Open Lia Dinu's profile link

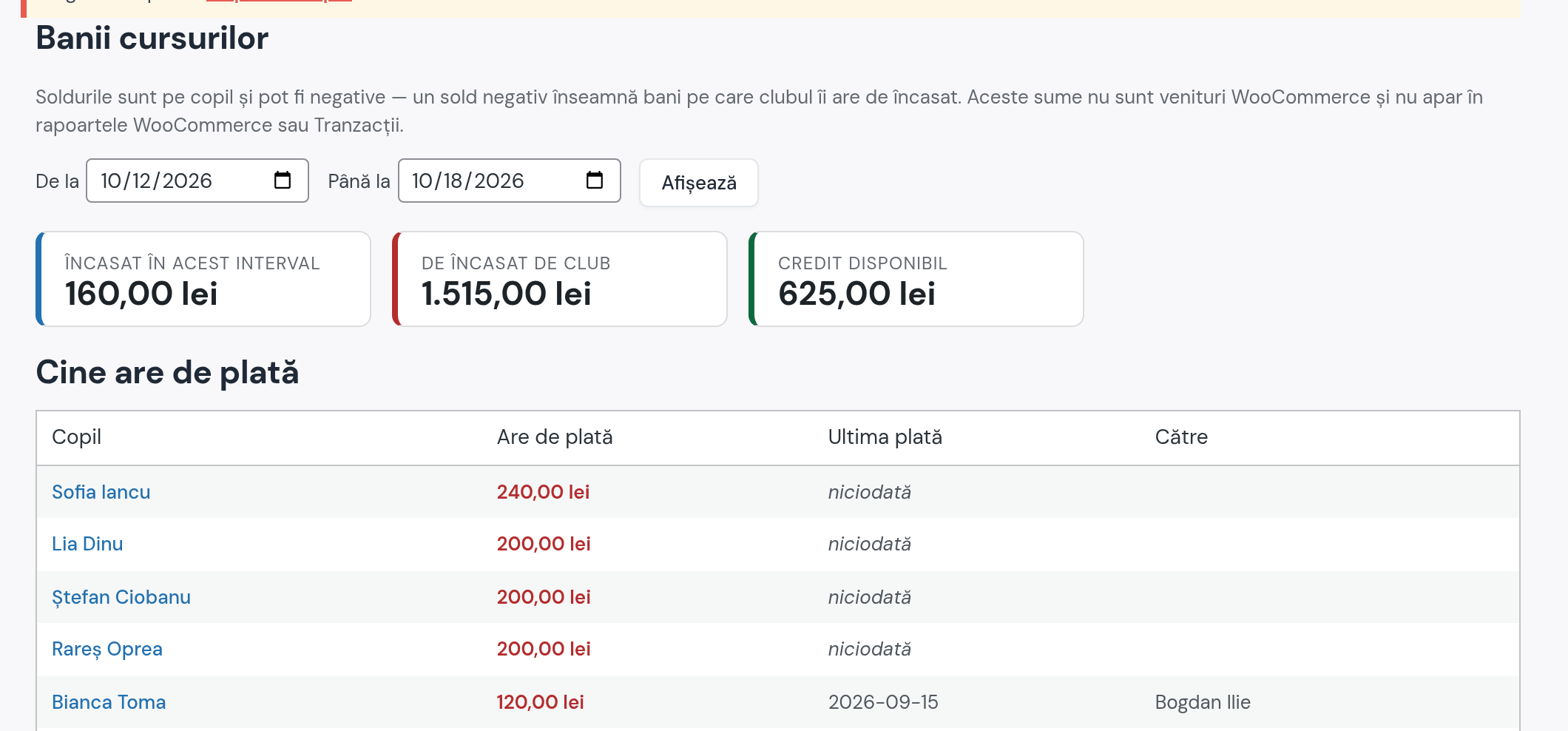87,544
